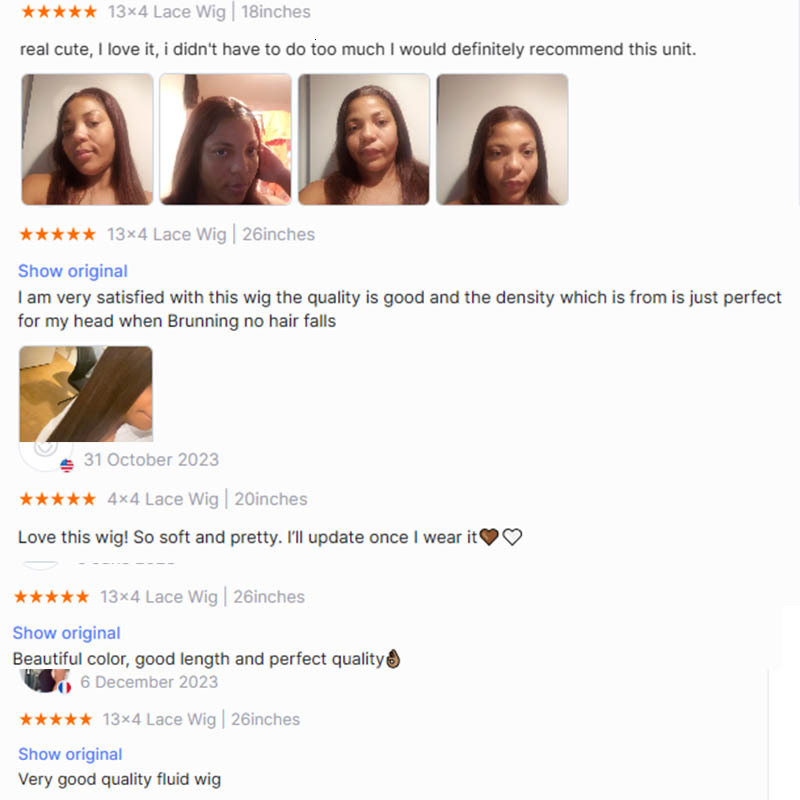Click the white heart outline emoji
Viewport: 800px width, 800px height.
pos(512,537)
